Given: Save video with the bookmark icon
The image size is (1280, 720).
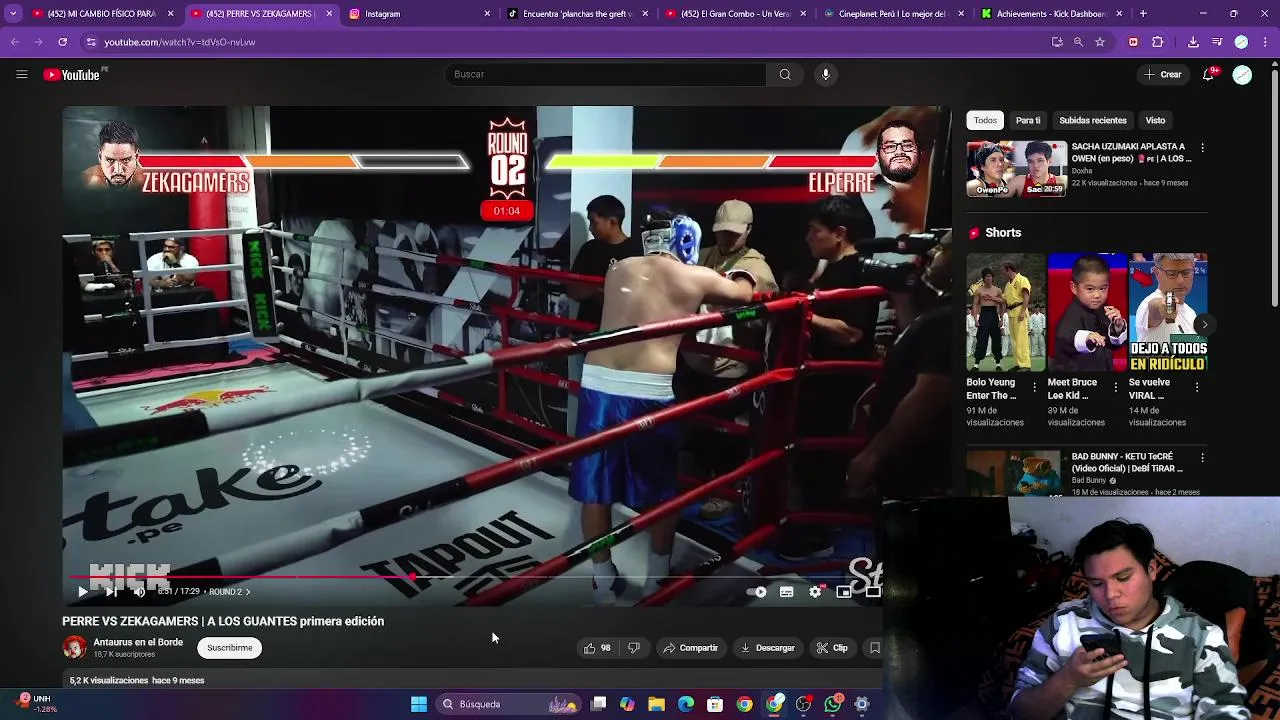Looking at the screenshot, I should coord(875,648).
